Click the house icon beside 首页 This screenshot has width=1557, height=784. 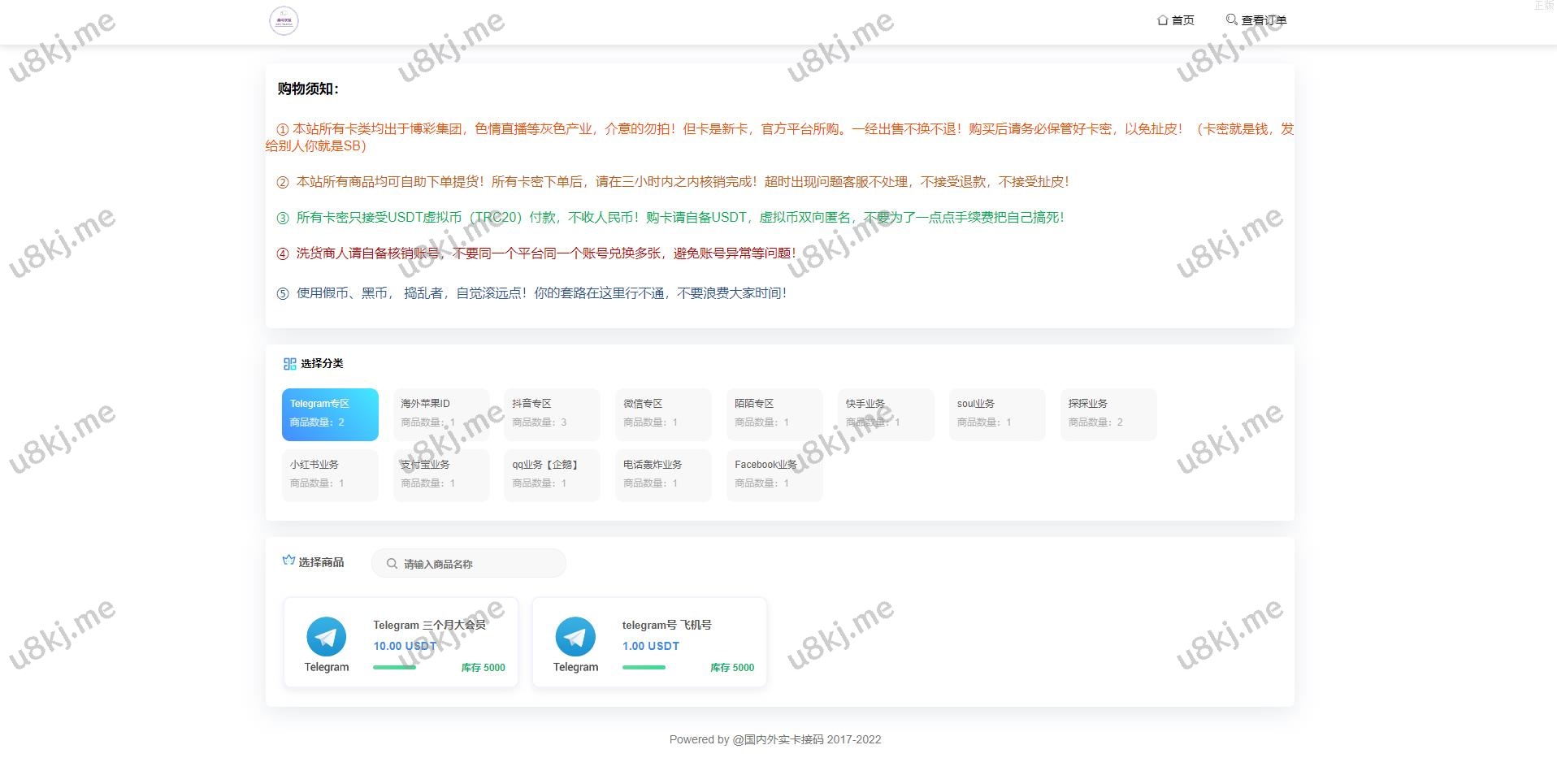pos(1162,20)
